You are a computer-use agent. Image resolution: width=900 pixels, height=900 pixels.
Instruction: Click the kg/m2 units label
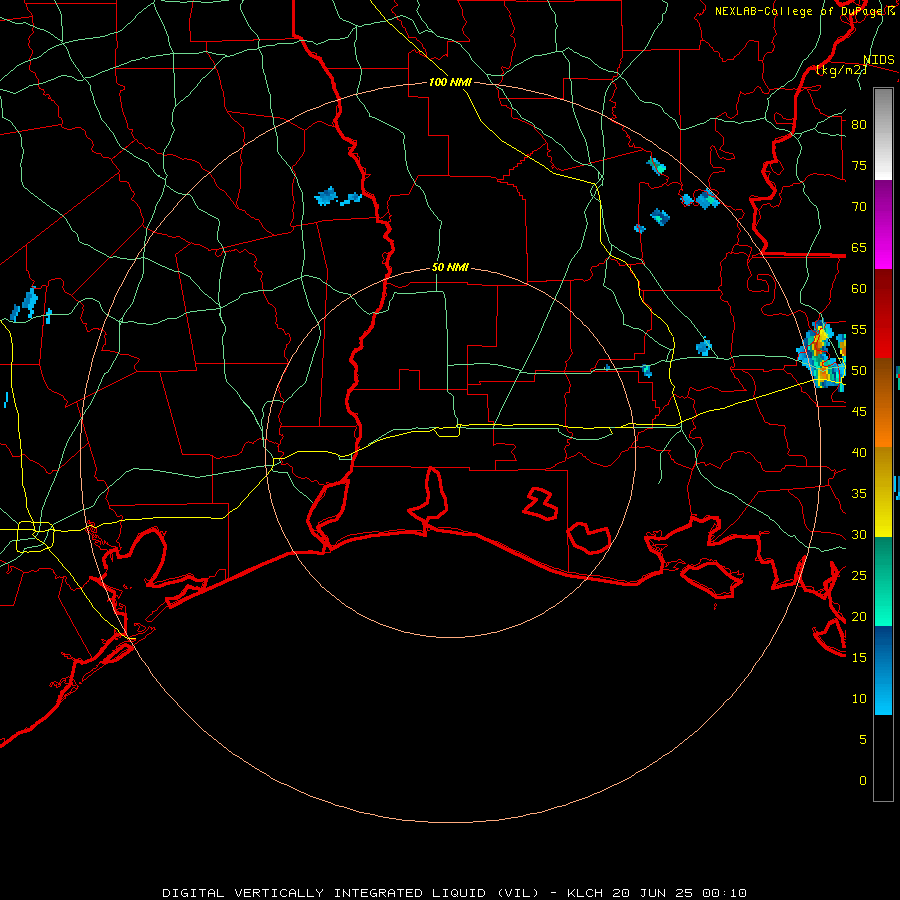841,70
